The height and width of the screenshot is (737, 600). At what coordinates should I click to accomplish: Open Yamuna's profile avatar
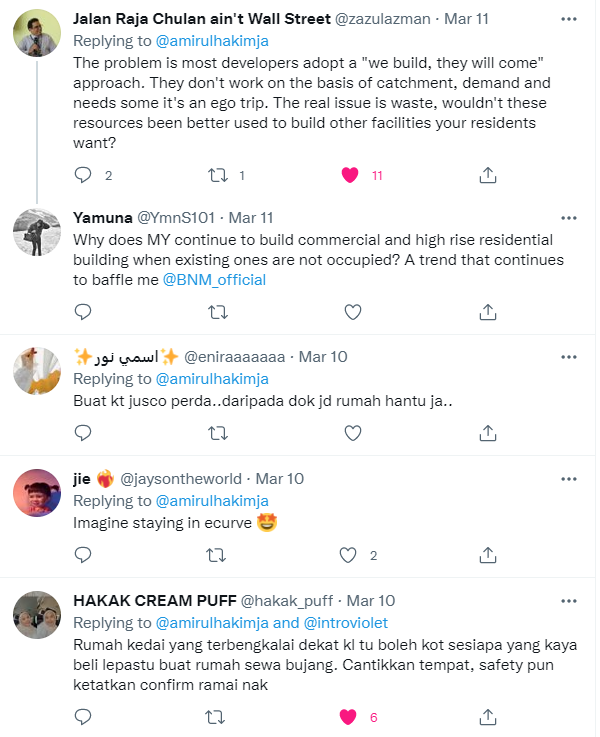tap(39, 235)
